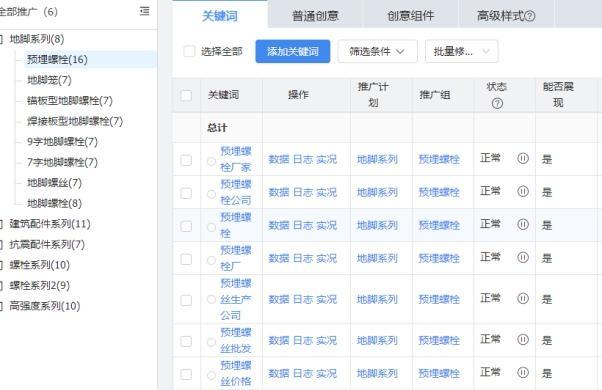602x390 pixels.
Task: Check the row for 预埋螺丝批发
Action: 186,341
